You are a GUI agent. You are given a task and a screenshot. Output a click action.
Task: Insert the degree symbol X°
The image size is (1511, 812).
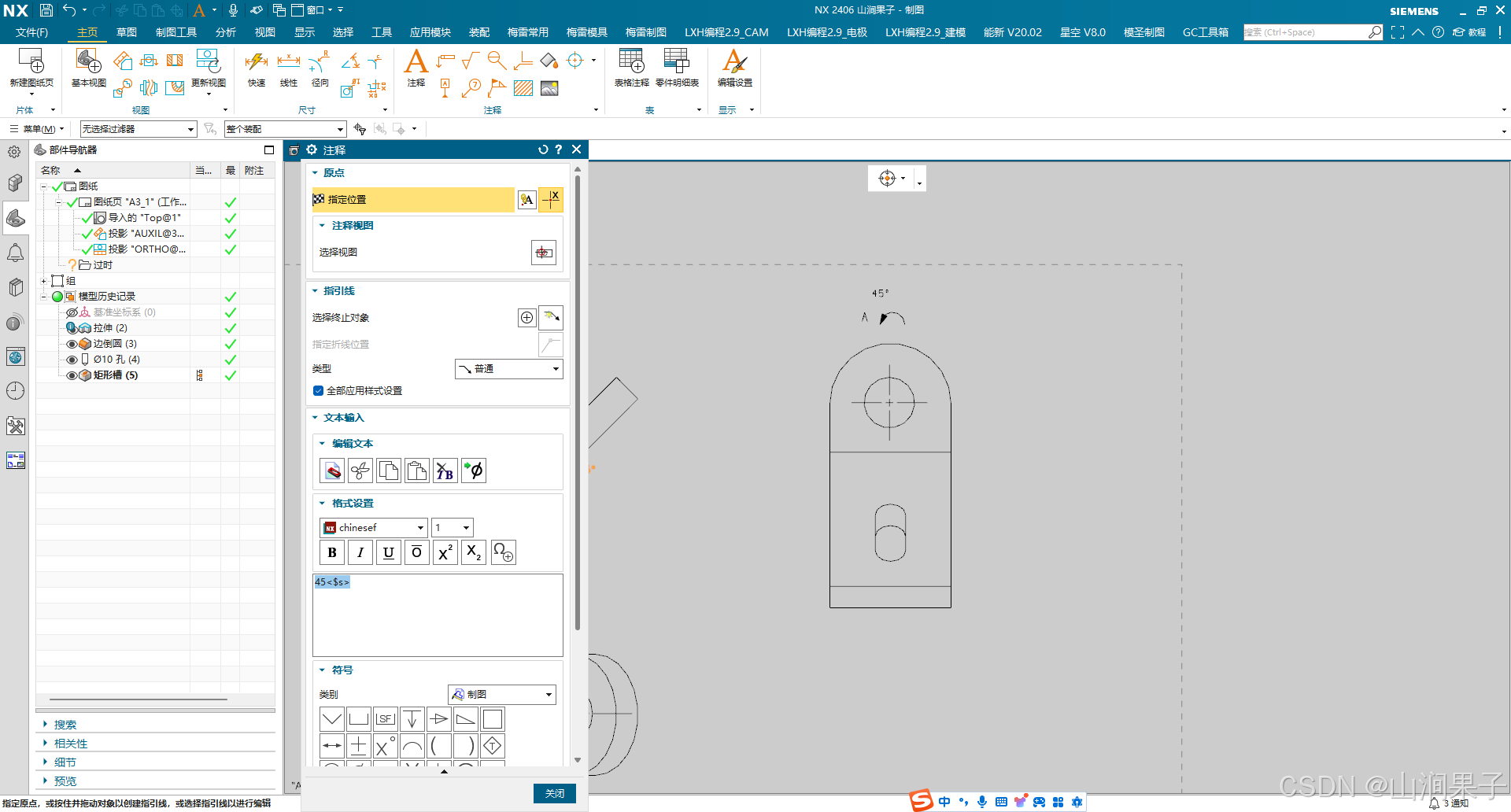coord(386,746)
